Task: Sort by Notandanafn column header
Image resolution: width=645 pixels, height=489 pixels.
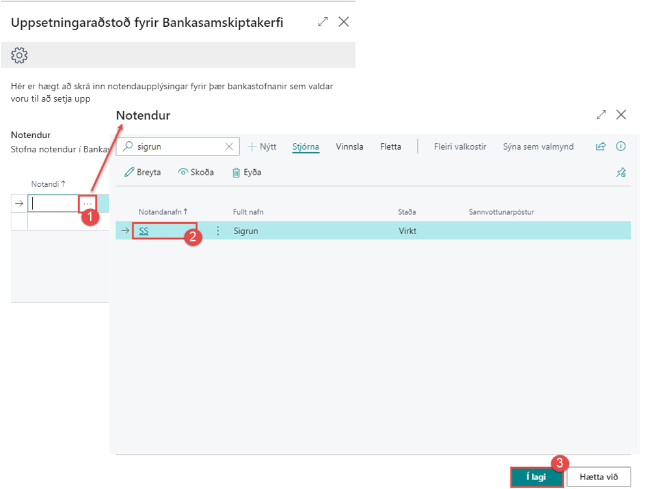Action: point(163,212)
